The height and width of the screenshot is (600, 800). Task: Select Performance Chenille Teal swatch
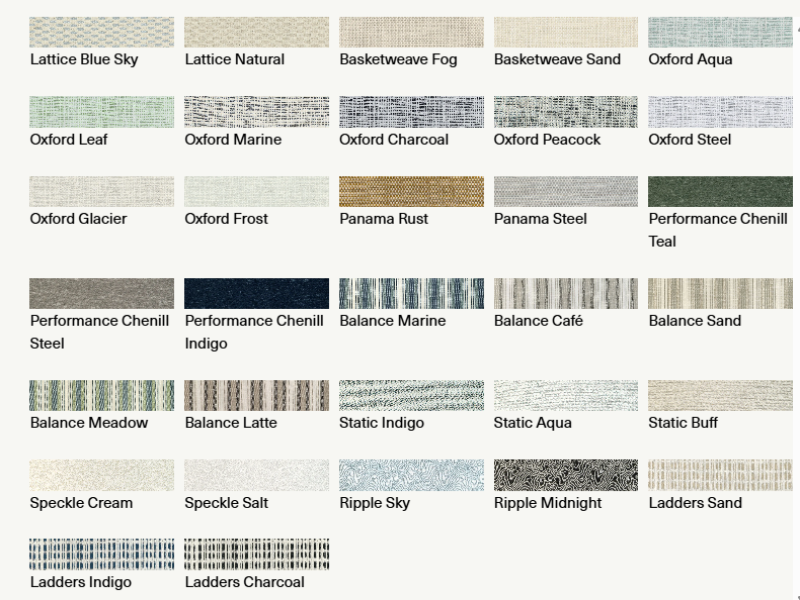point(720,191)
